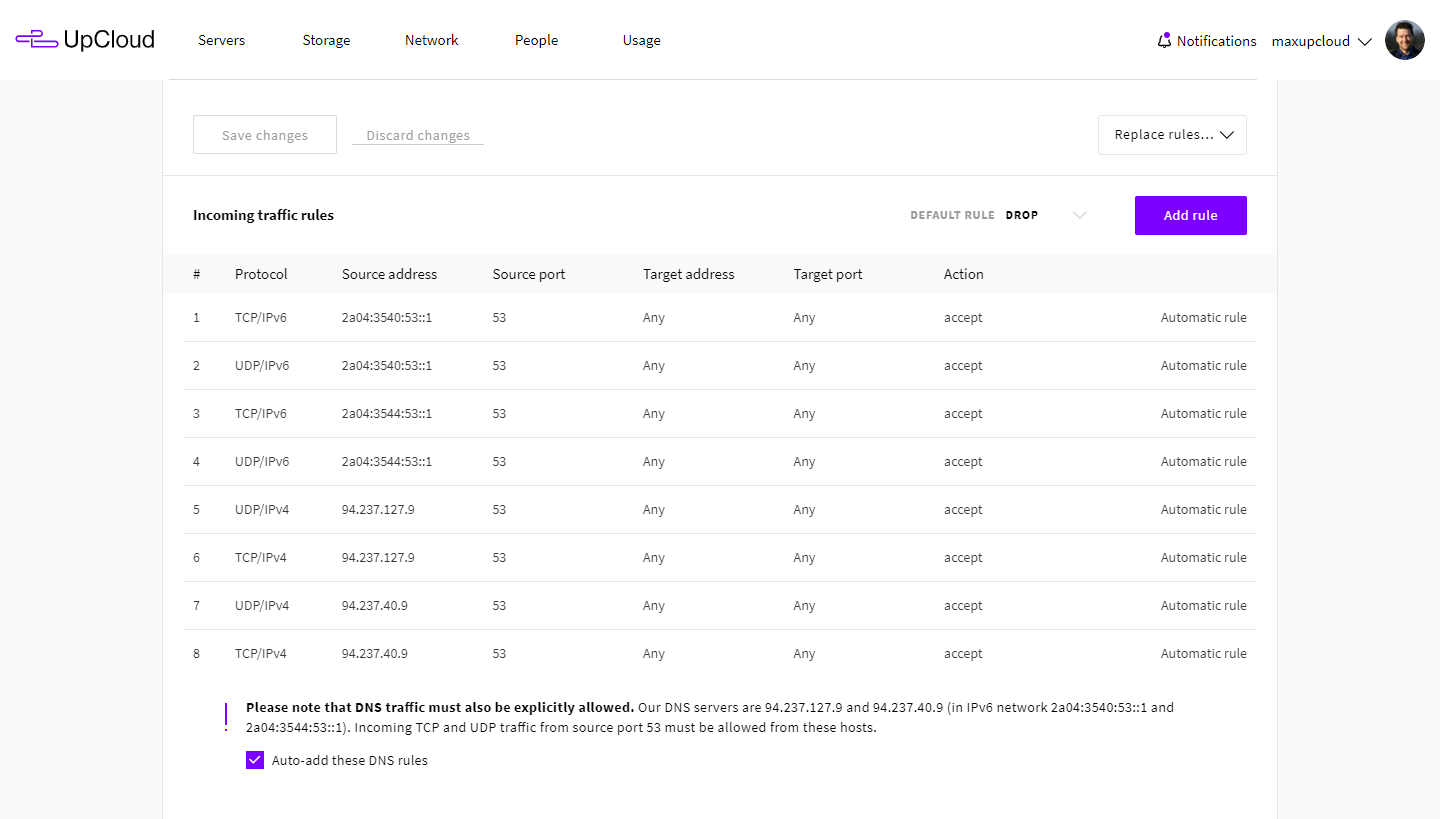Uncheck Auto-add these DNS rules
This screenshot has width=1440, height=819.
pyautogui.click(x=255, y=760)
